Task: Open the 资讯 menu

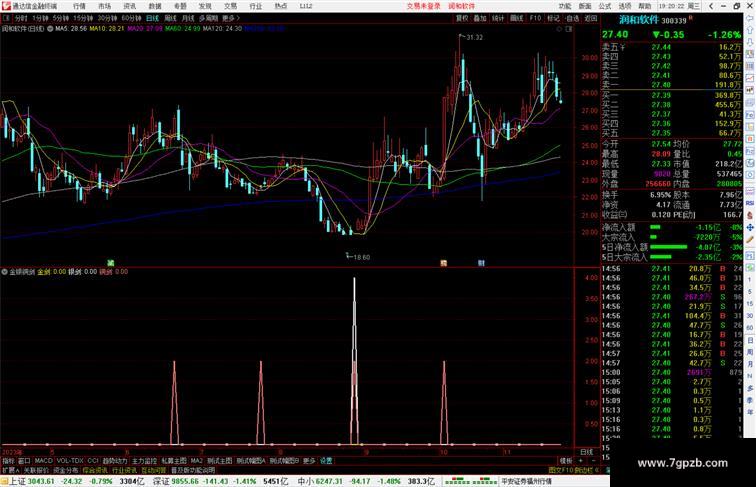Action: pos(130,6)
